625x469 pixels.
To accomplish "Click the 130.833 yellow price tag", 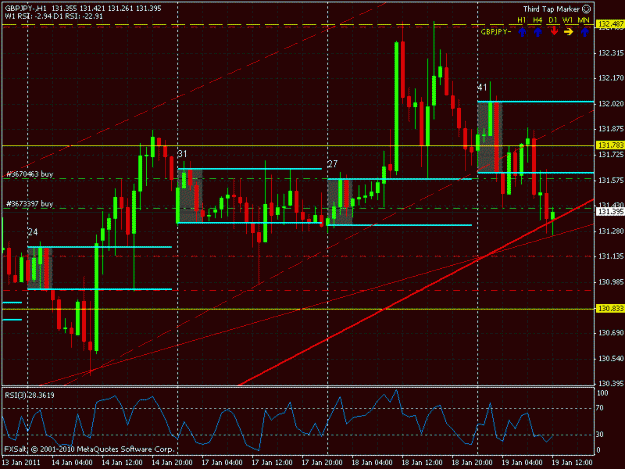I will (x=610, y=309).
